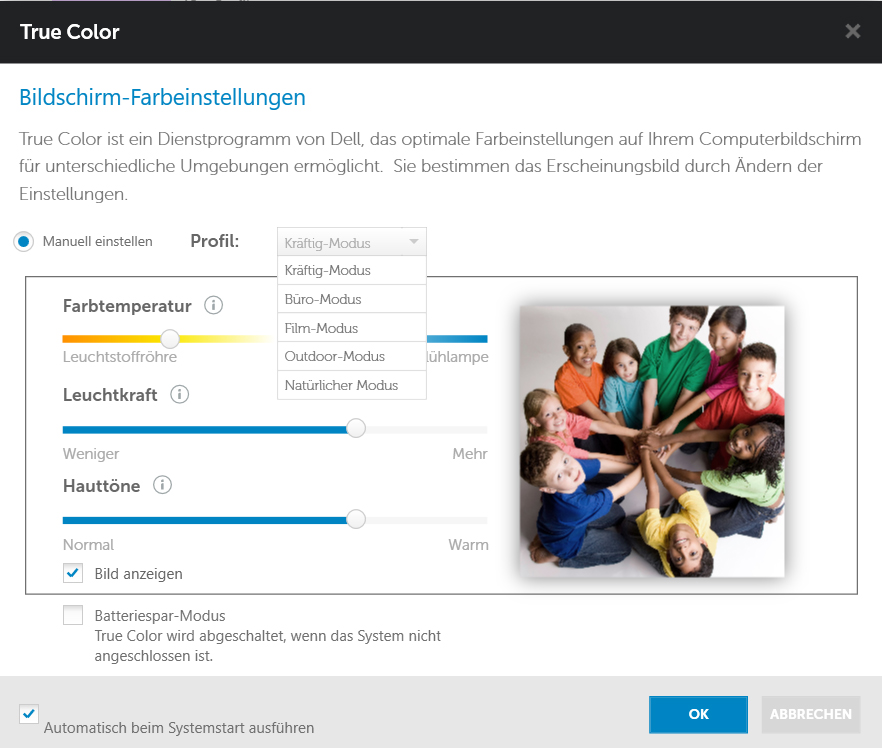The height and width of the screenshot is (748, 882).
Task: Confirm settings with the OK button
Action: pyautogui.click(x=698, y=714)
